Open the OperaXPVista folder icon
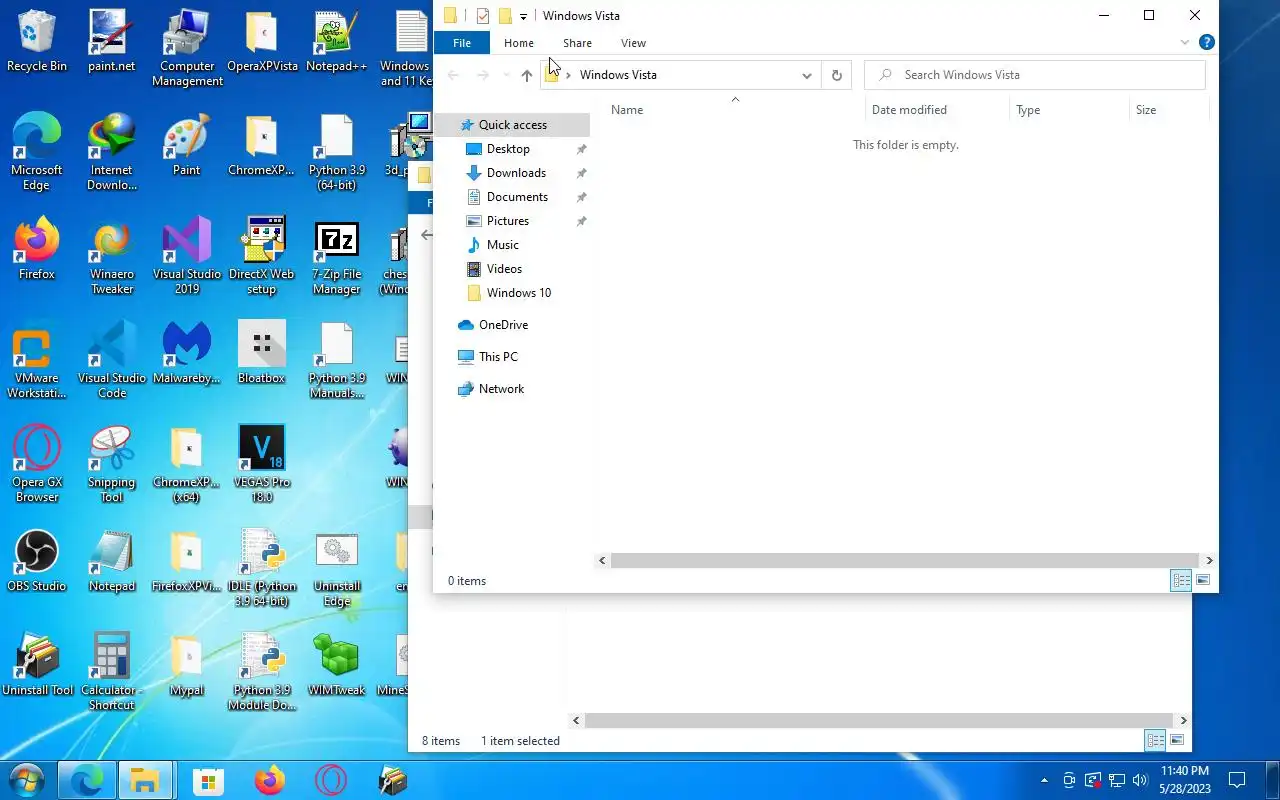 click(x=262, y=42)
